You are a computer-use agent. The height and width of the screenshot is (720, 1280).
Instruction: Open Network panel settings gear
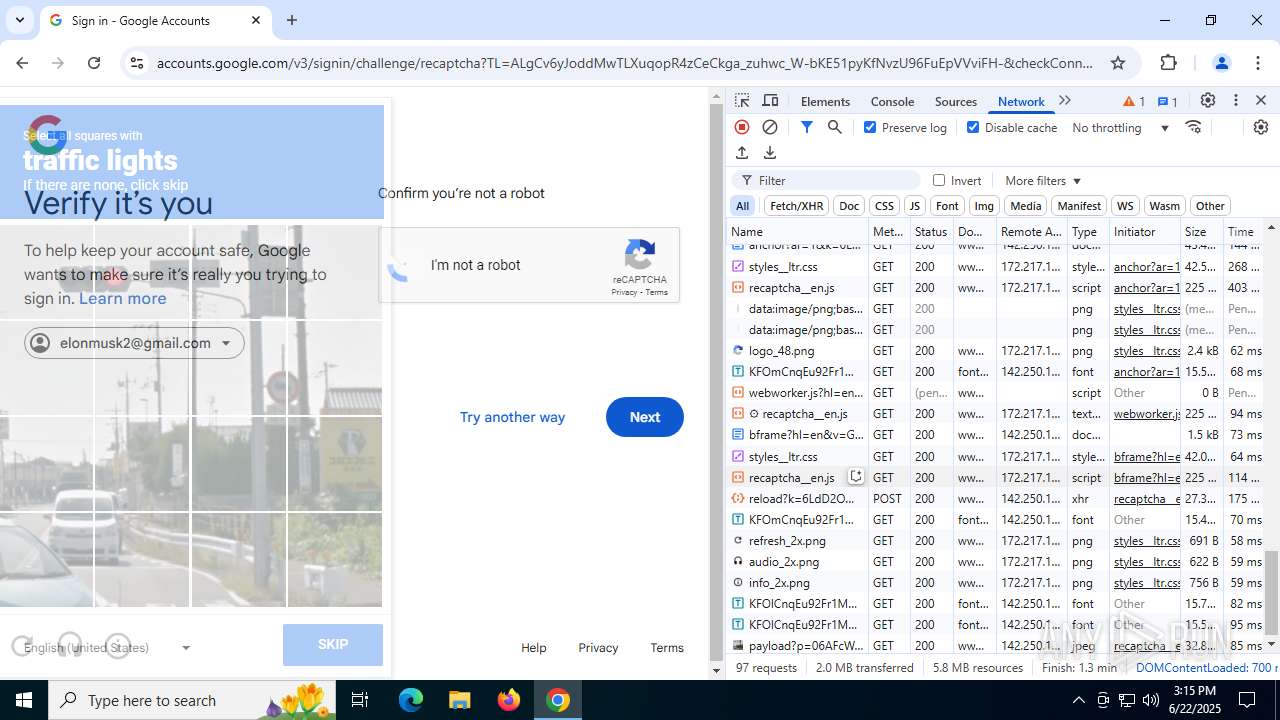1260,127
